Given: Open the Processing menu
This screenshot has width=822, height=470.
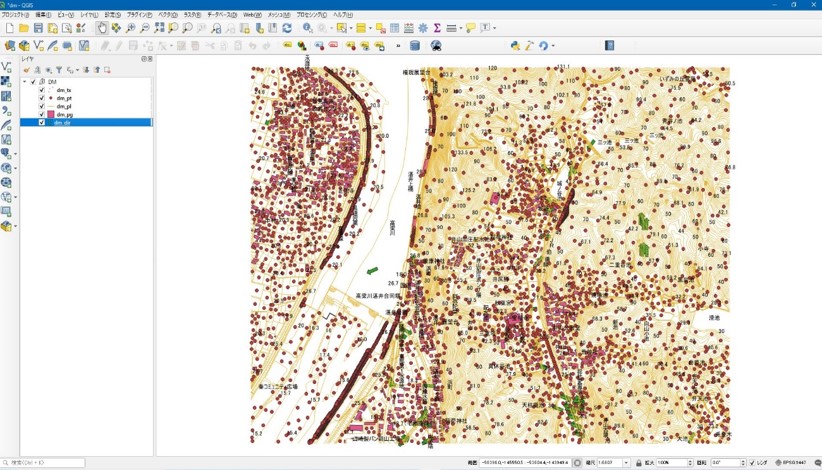Looking at the screenshot, I should [311, 15].
